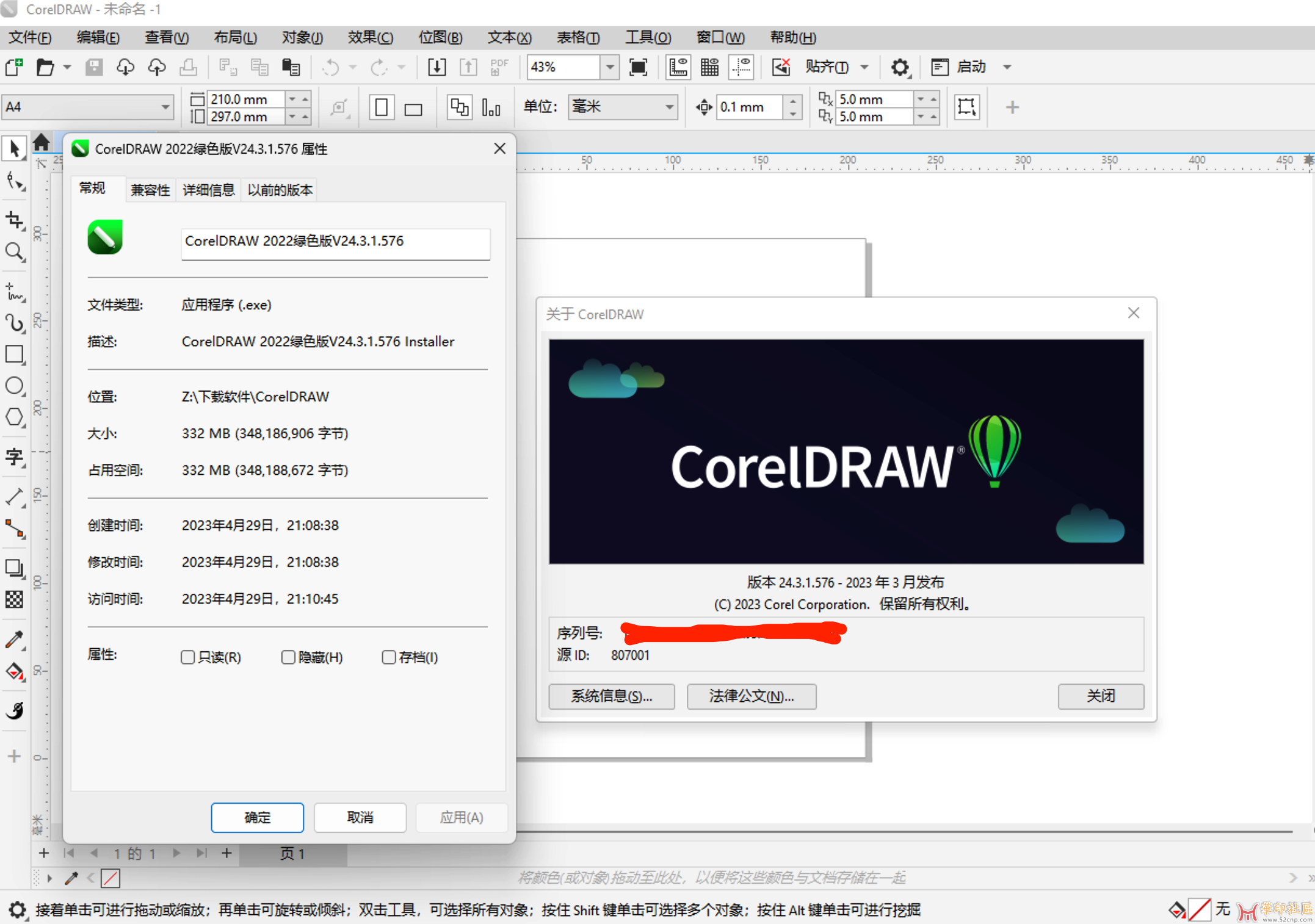Enable the 只读(R) read-only checkbox

[187, 657]
